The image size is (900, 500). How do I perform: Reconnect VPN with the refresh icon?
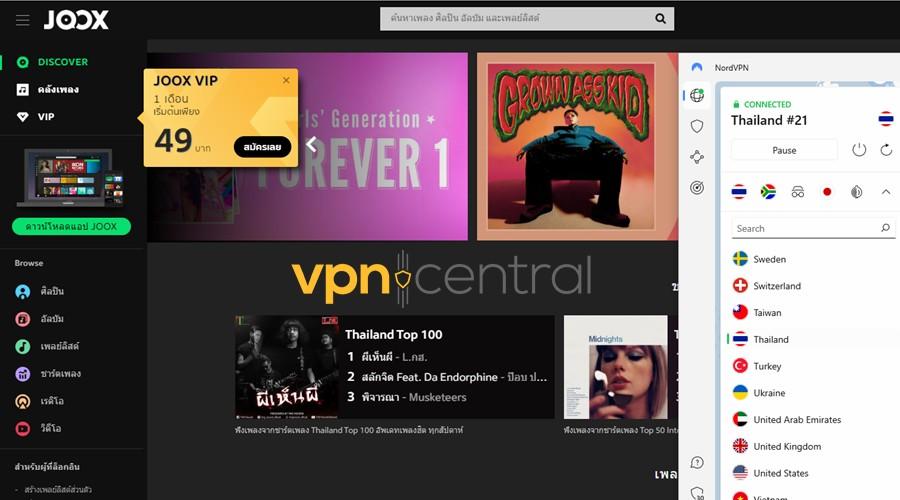click(x=886, y=150)
